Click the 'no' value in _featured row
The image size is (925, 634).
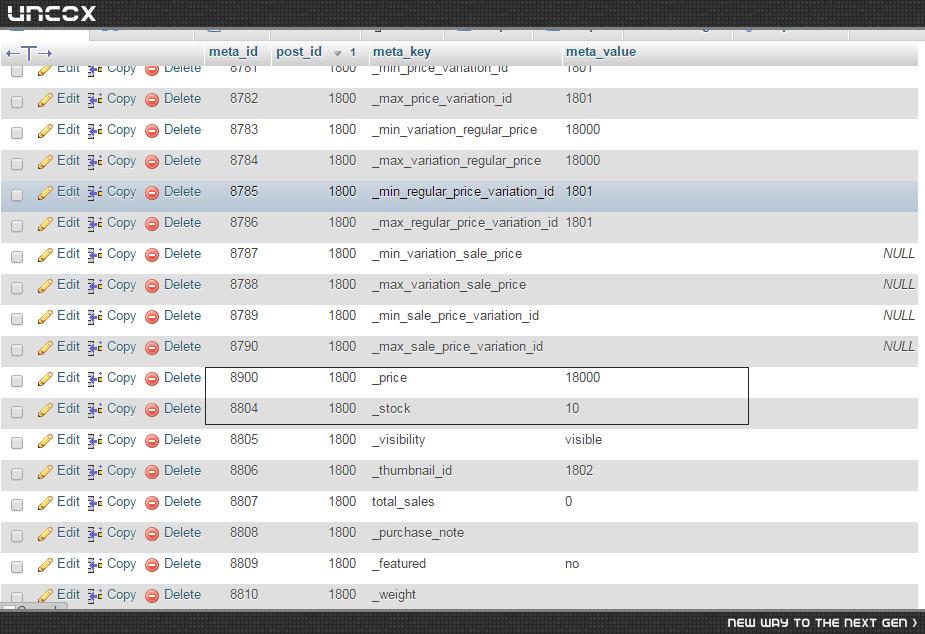(572, 564)
